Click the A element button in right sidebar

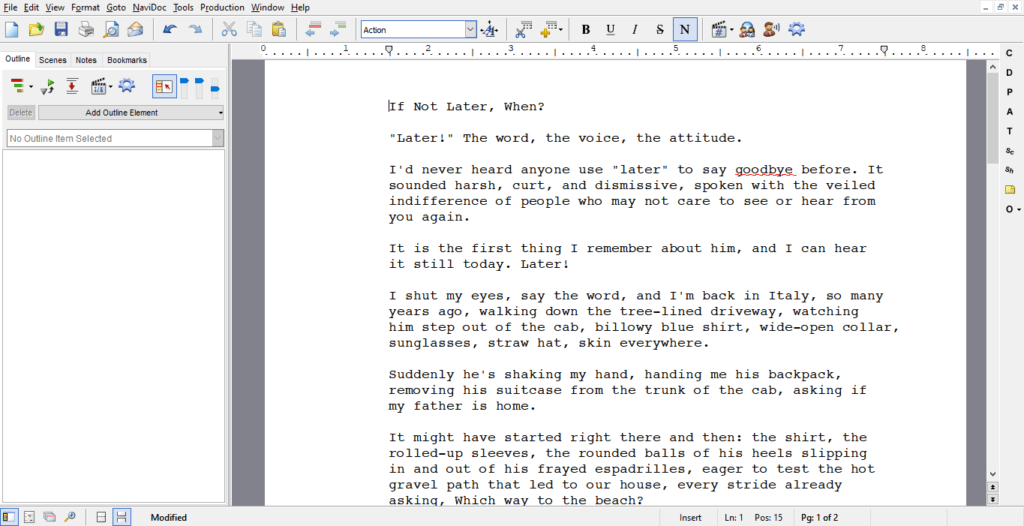1010,112
